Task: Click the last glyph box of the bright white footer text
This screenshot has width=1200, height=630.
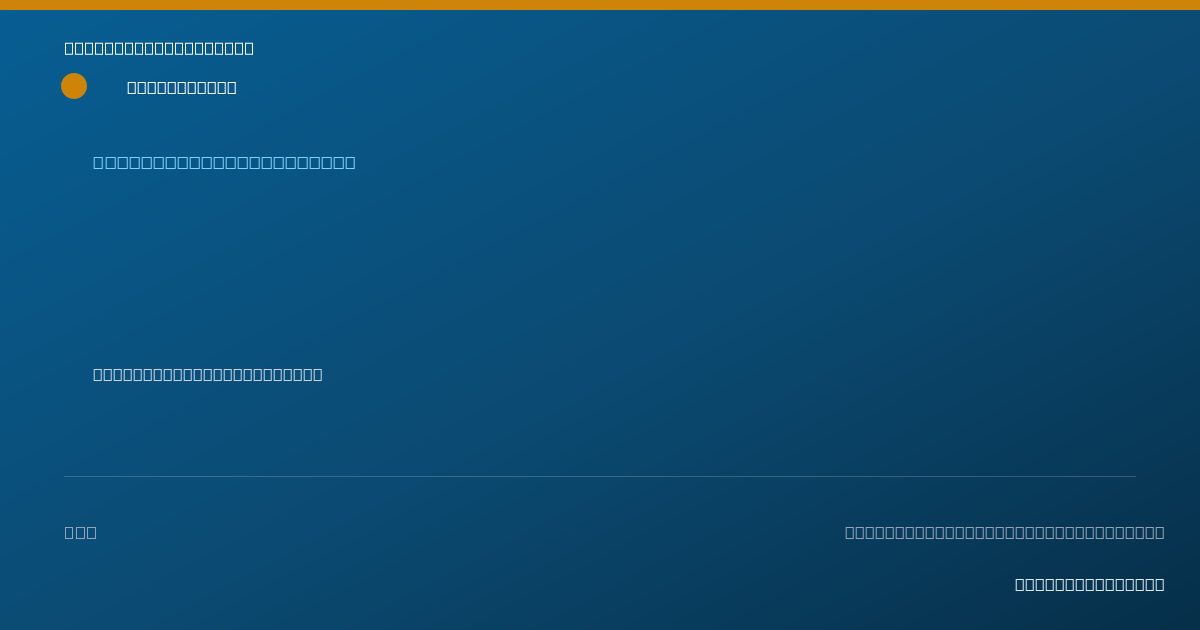Action: coord(1160,584)
